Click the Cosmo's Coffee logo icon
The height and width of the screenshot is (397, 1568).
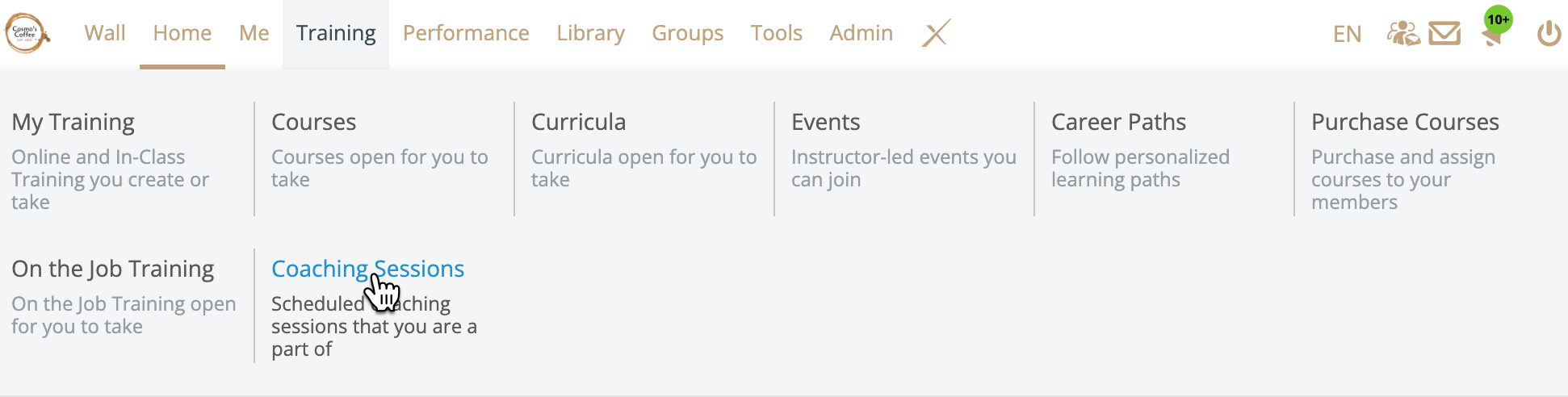27,33
